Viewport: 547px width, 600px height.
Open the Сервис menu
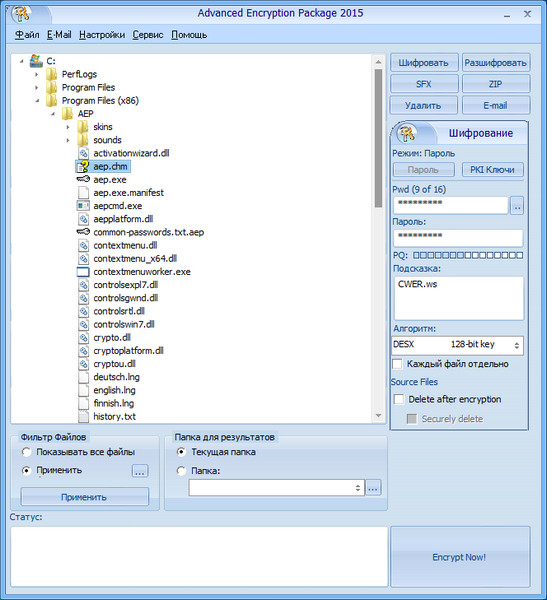(148, 35)
